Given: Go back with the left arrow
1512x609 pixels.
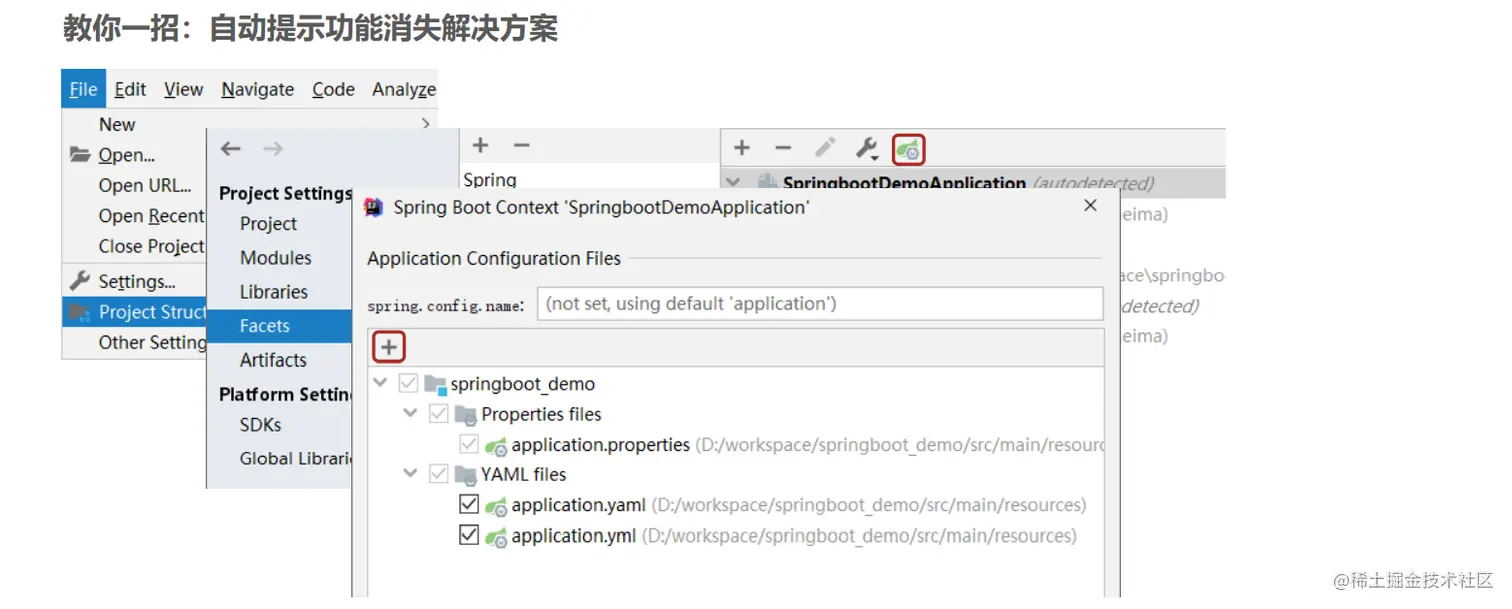Looking at the screenshot, I should pos(231,148).
